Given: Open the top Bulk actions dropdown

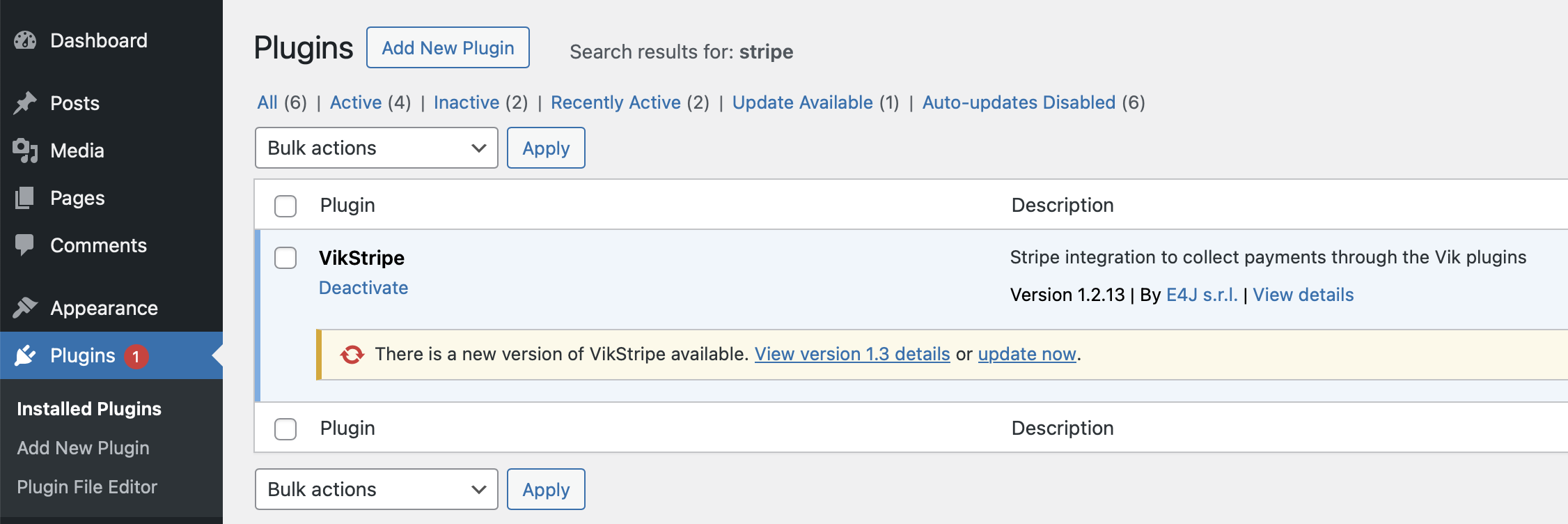Looking at the screenshot, I should pos(377,148).
